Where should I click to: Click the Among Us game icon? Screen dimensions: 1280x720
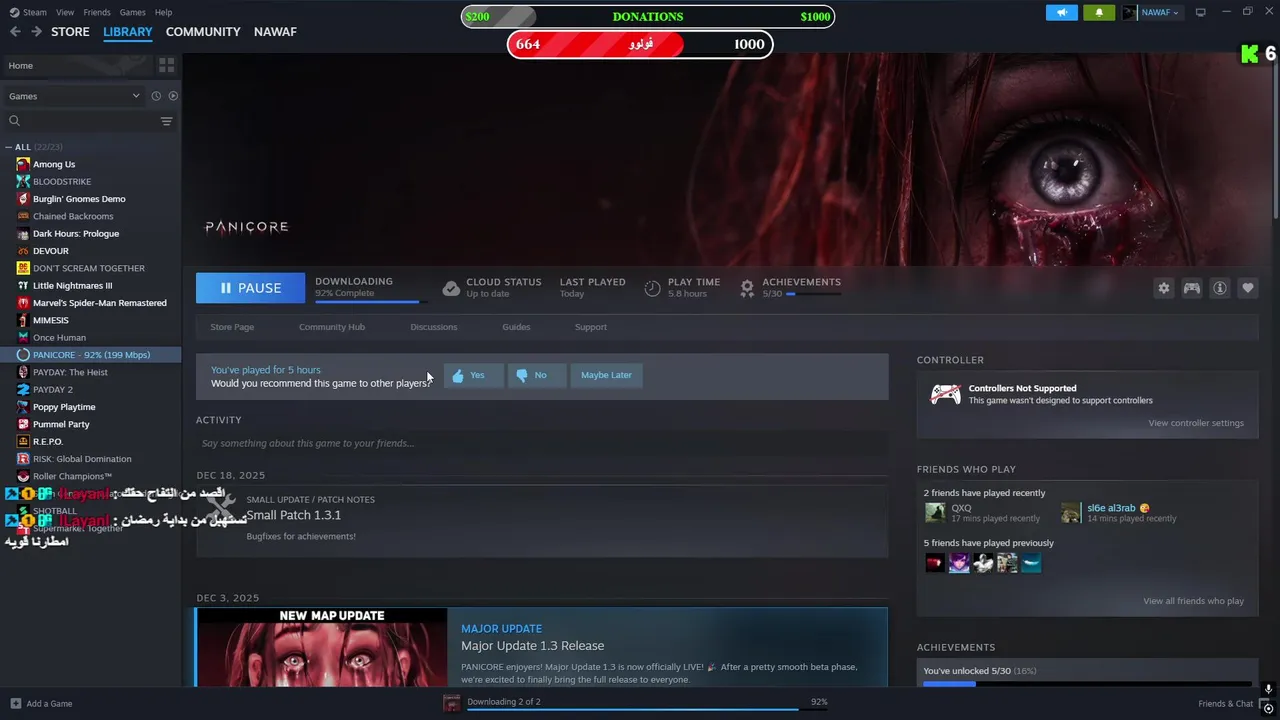pos(23,164)
